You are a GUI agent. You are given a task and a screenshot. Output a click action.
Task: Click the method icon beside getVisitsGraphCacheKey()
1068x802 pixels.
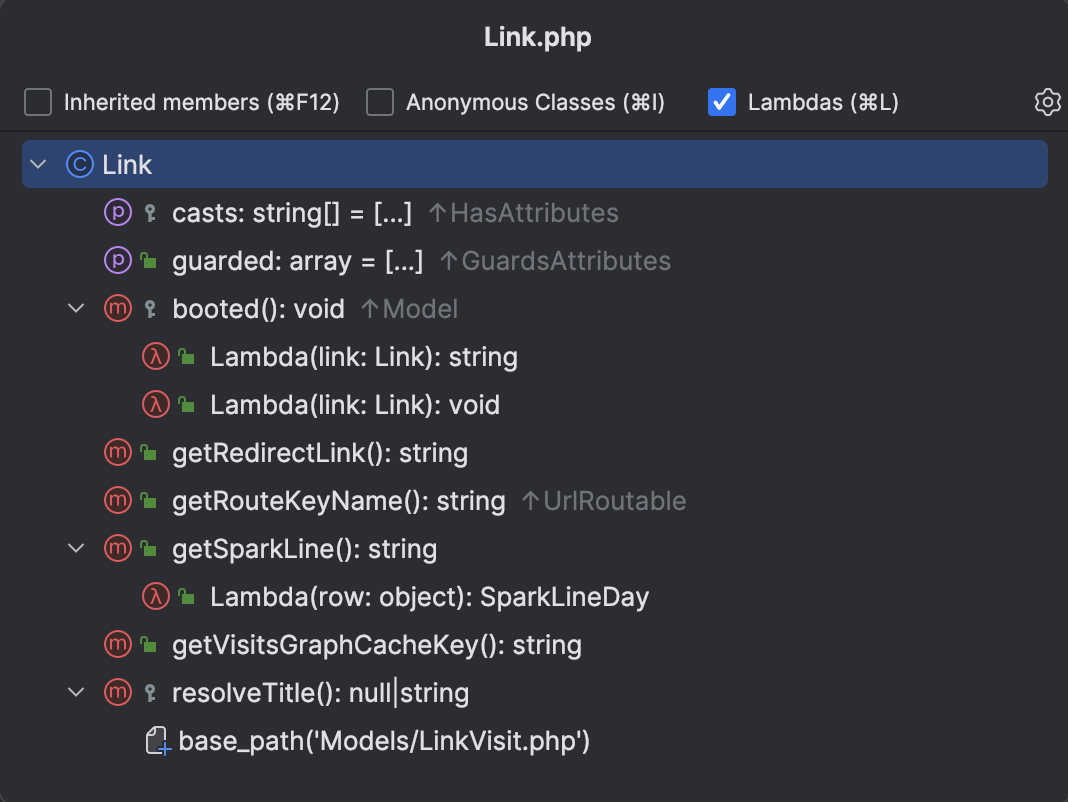pyautogui.click(x=118, y=644)
